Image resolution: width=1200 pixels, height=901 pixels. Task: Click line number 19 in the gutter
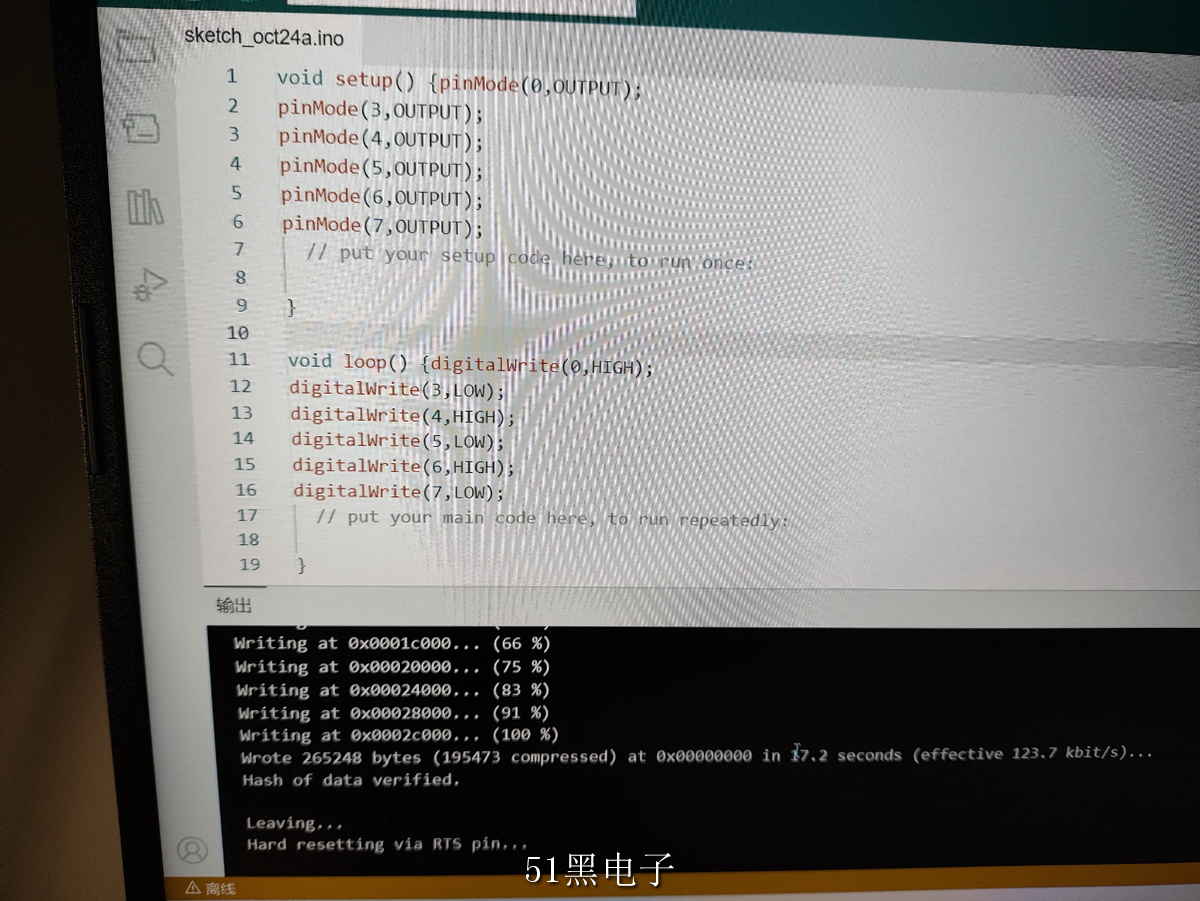click(249, 564)
